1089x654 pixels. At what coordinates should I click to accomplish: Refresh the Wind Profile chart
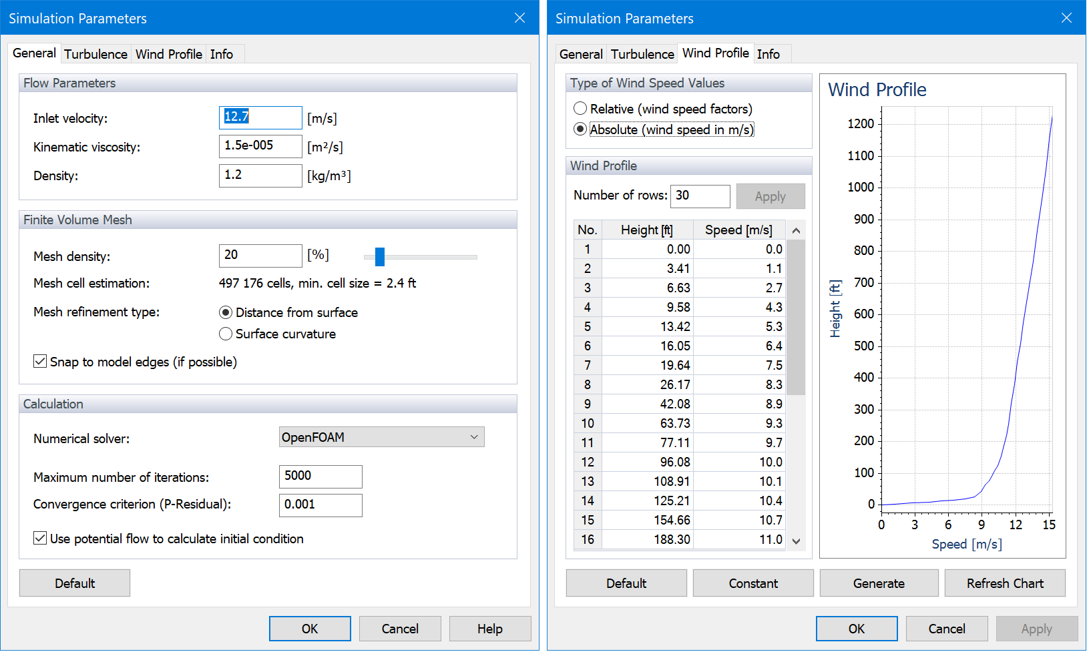[x=1005, y=582]
